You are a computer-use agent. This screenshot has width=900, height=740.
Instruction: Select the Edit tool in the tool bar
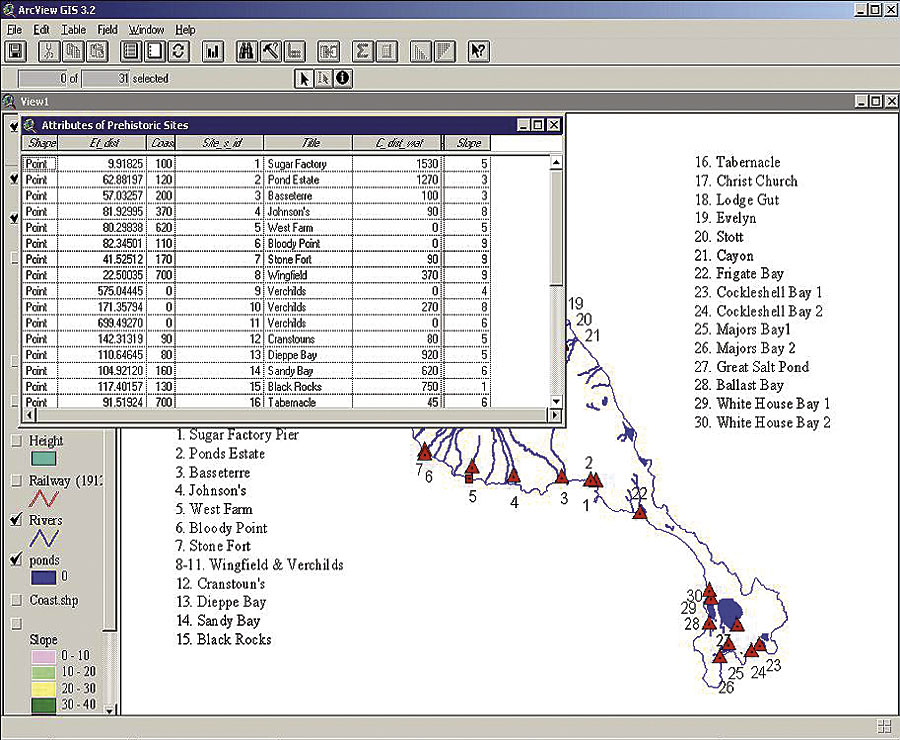click(x=323, y=78)
